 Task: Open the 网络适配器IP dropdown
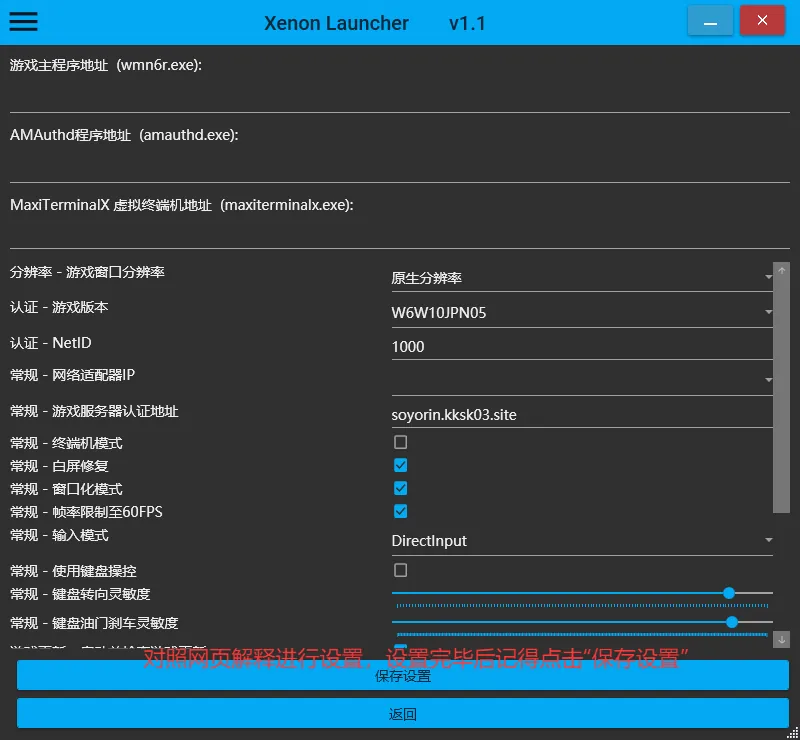pos(582,379)
